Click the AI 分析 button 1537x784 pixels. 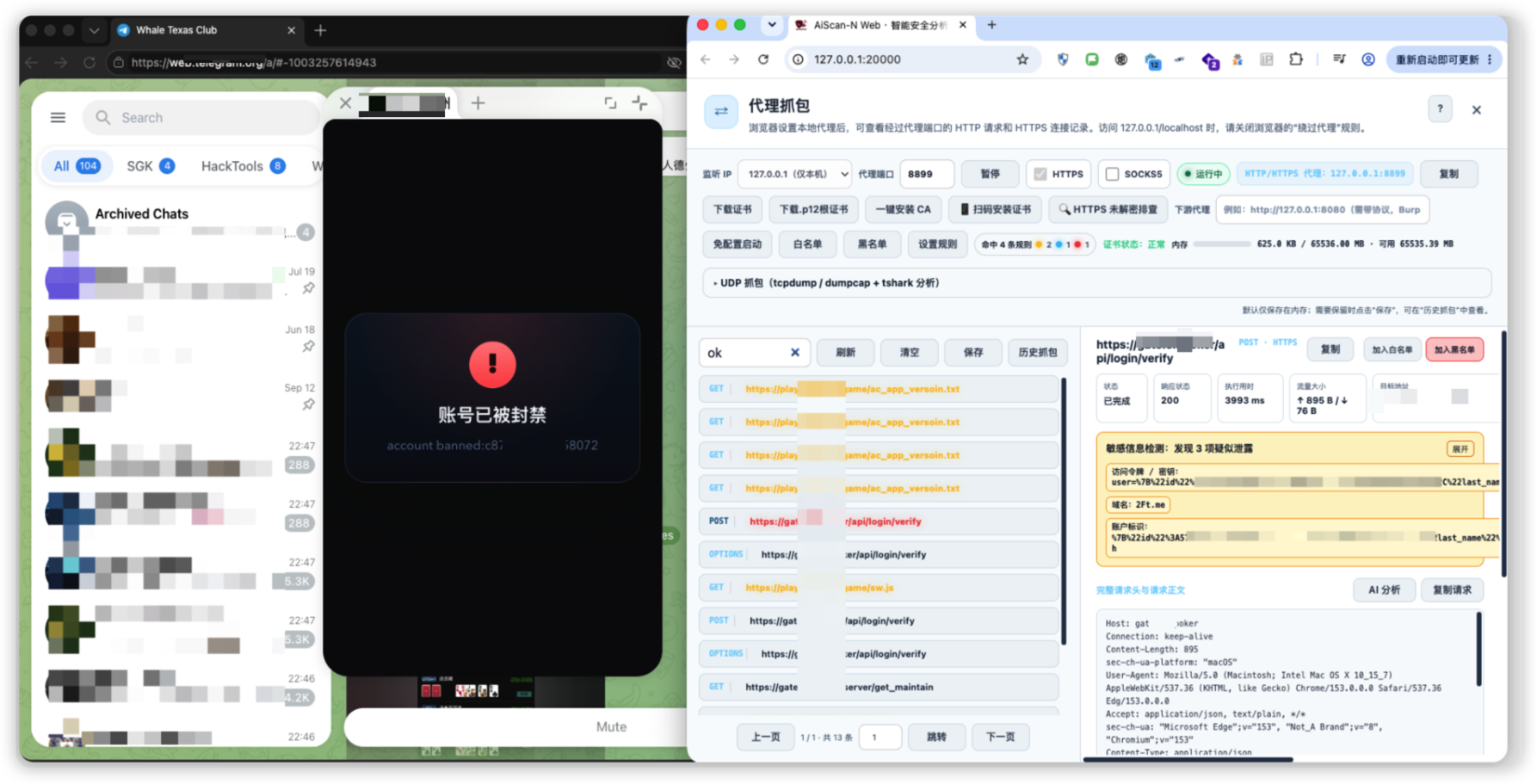[x=1384, y=590]
